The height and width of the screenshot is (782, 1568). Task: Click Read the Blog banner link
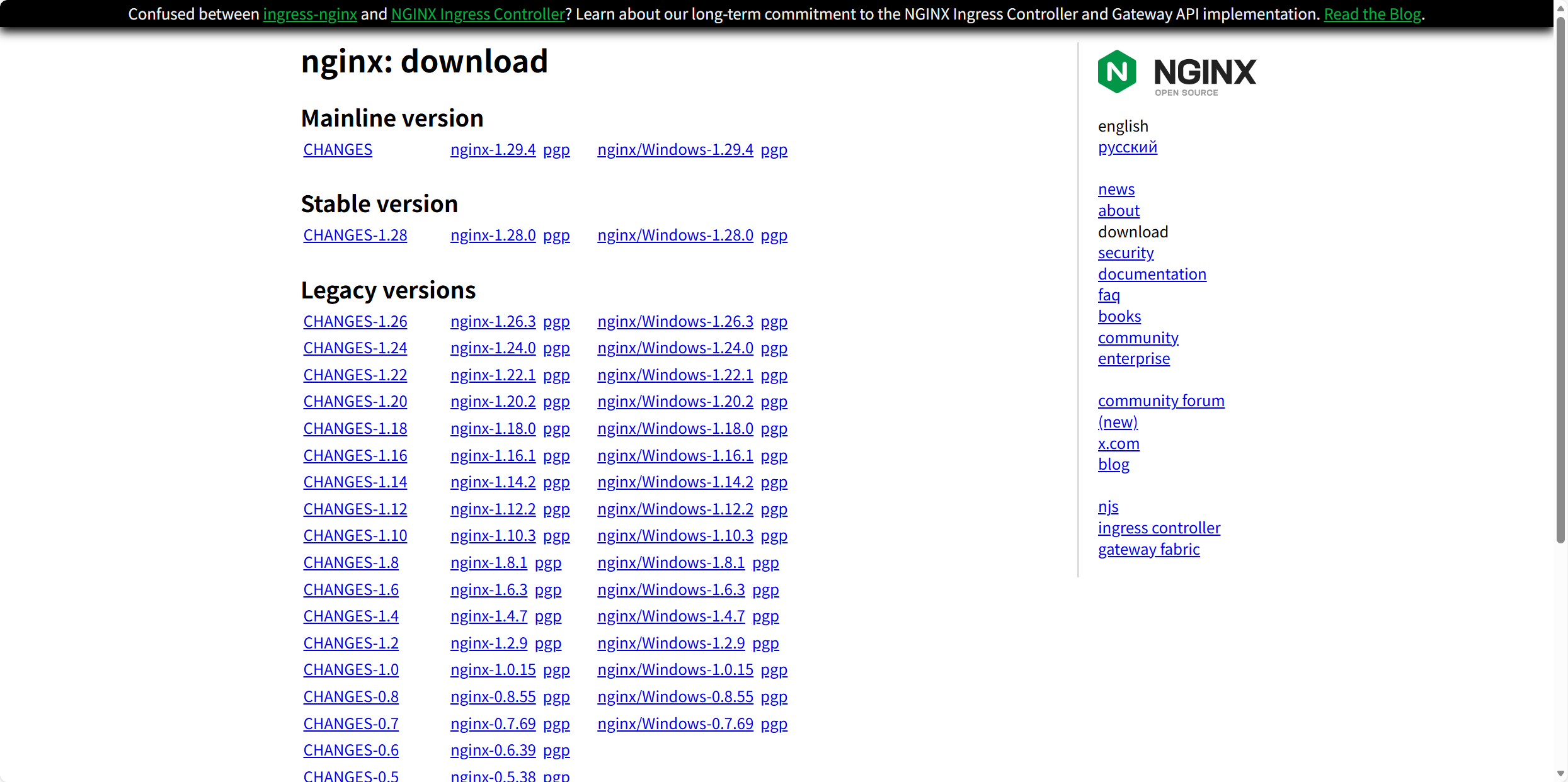tap(1372, 14)
